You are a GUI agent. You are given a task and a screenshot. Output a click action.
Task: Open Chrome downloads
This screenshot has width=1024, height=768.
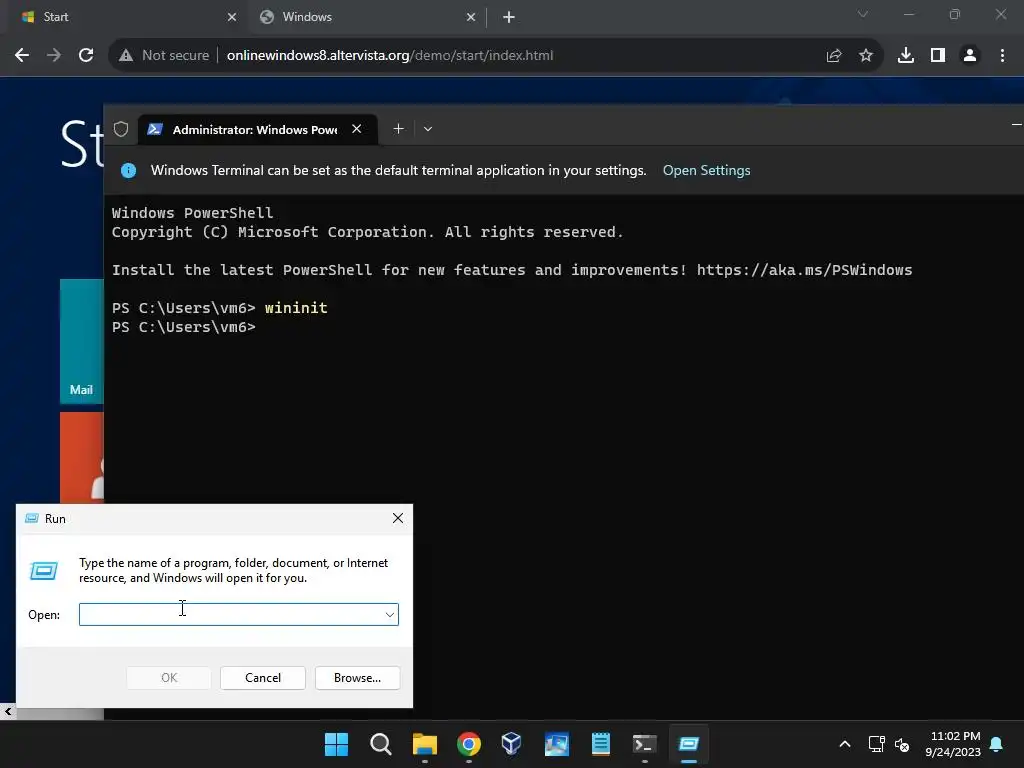pos(906,56)
